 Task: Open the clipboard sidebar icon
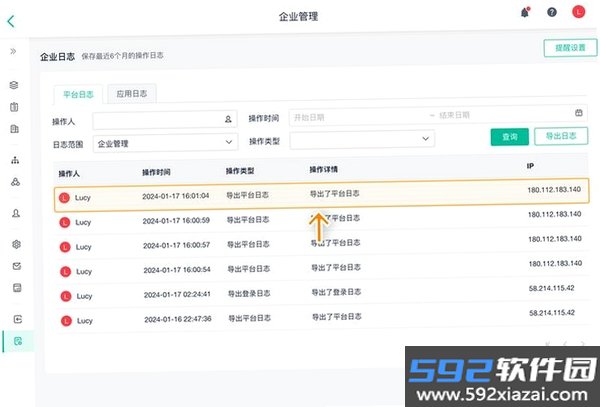(x=14, y=107)
